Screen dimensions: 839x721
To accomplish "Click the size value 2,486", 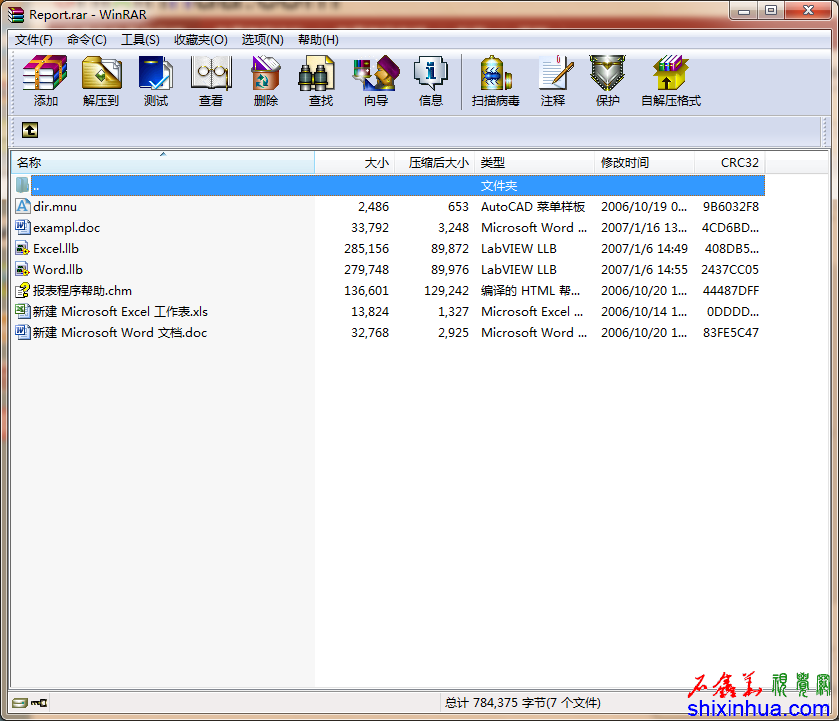I will coord(373,207).
